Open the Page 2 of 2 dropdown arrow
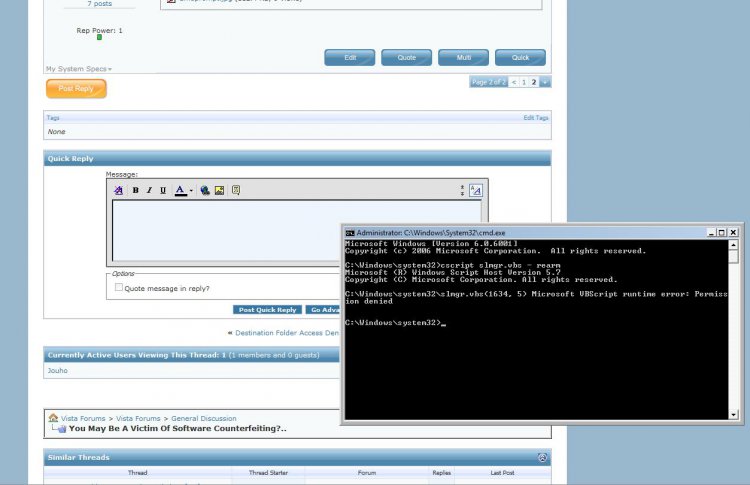Viewport: 750px width, 485px height. (545, 82)
